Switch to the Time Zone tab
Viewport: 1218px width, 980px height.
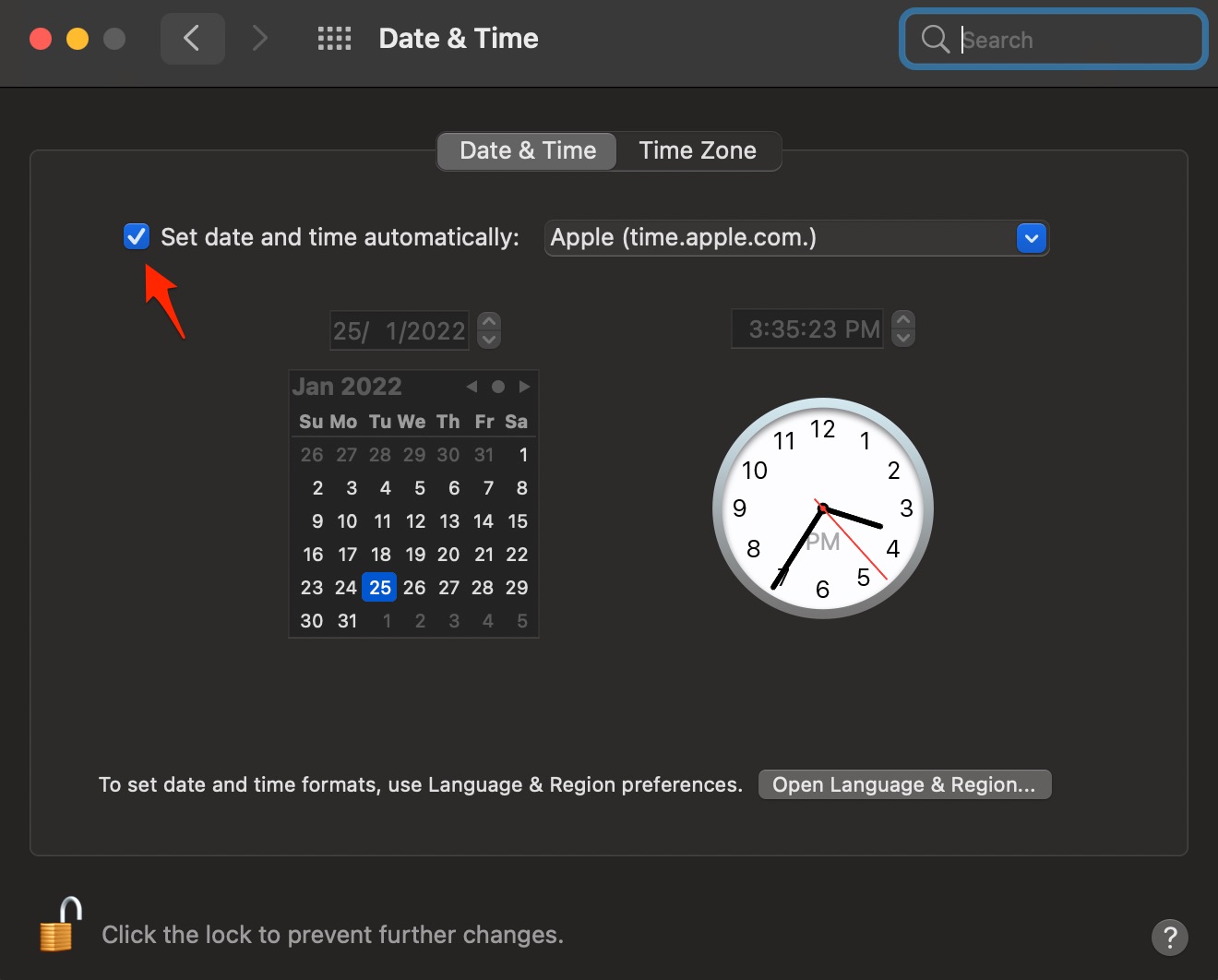[x=697, y=150]
